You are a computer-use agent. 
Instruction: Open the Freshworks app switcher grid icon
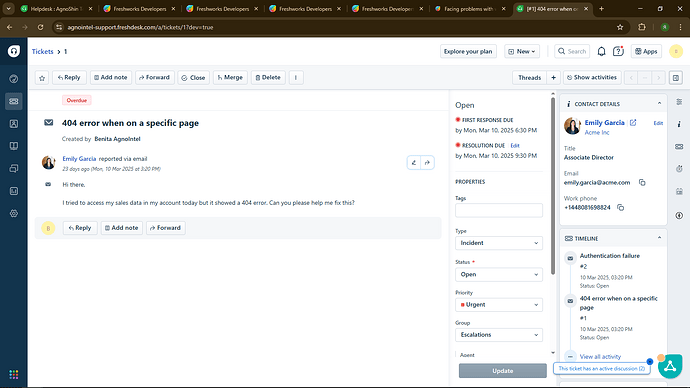[x=14, y=374]
